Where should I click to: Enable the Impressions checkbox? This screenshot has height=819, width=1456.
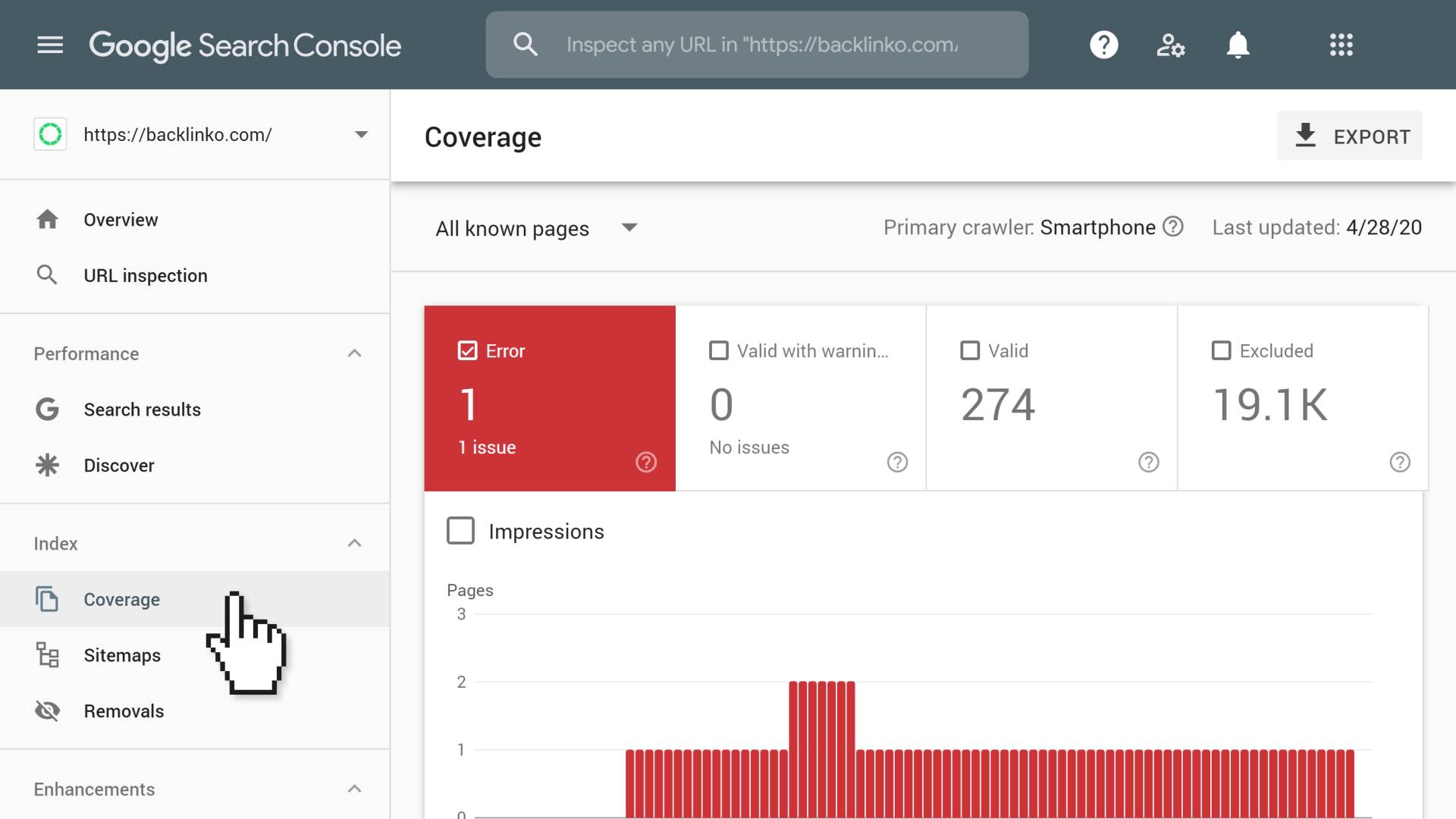pyautogui.click(x=460, y=531)
